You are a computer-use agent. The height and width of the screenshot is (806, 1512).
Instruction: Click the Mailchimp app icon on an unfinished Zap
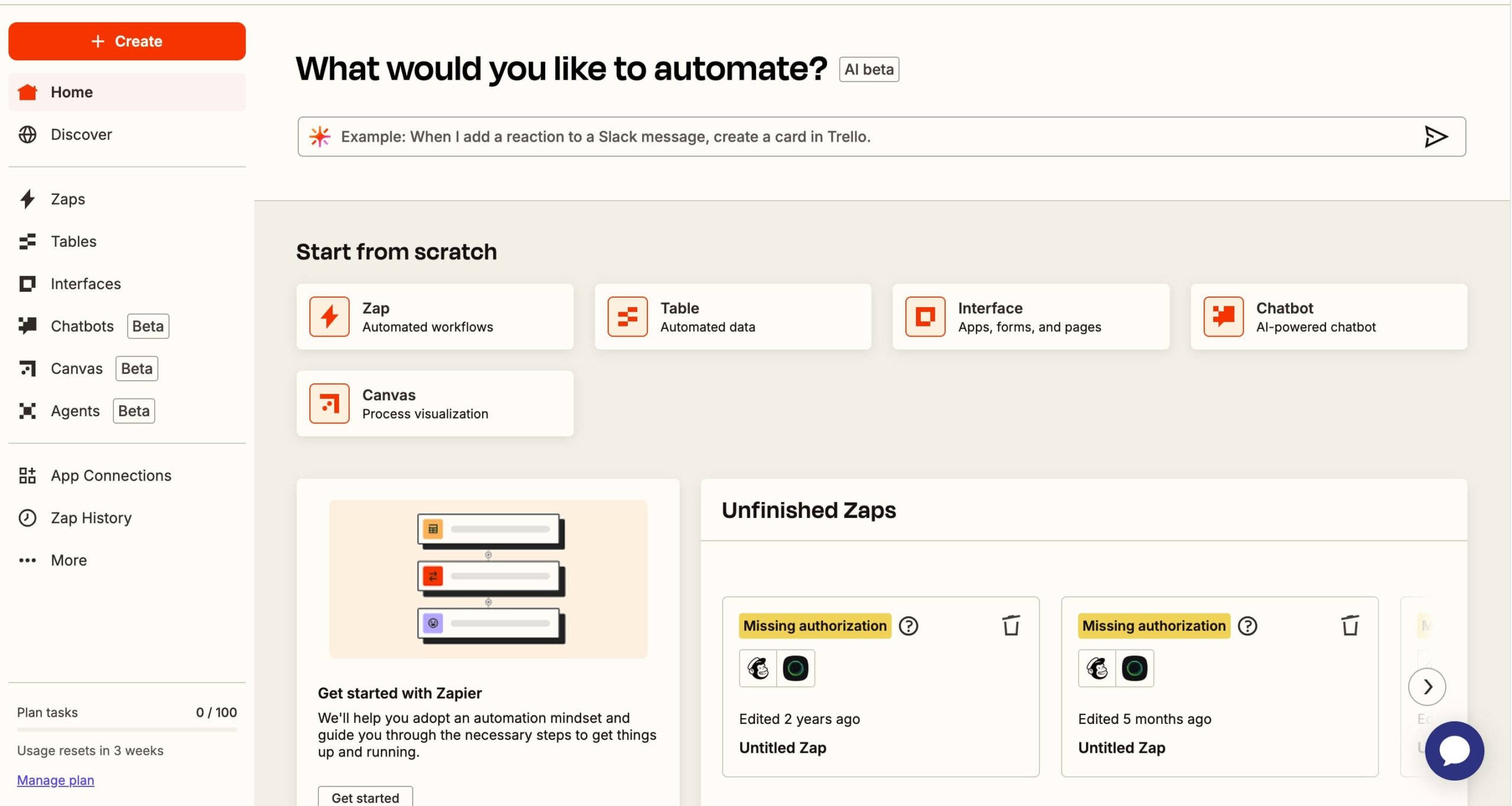coord(758,668)
